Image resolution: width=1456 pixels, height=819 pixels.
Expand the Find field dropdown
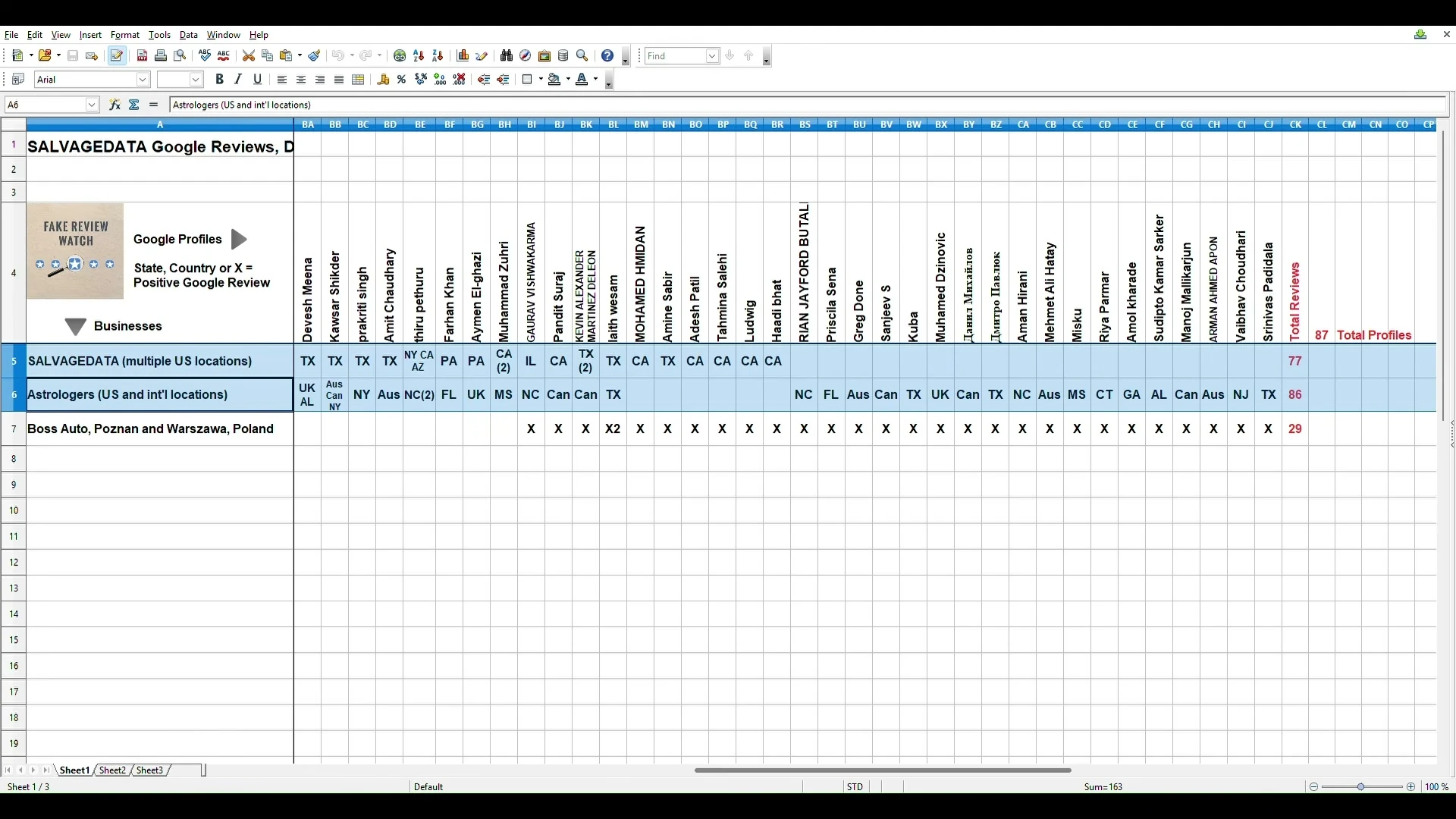pos(712,56)
